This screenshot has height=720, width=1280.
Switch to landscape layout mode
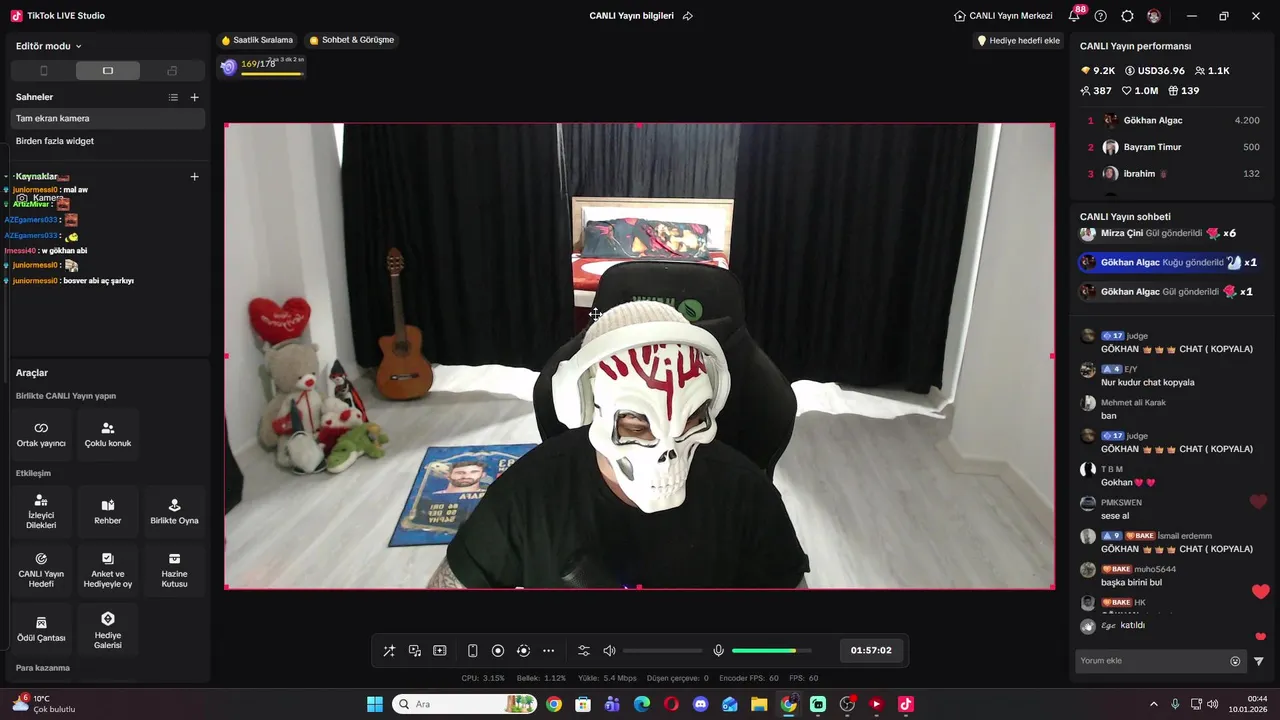(108, 71)
